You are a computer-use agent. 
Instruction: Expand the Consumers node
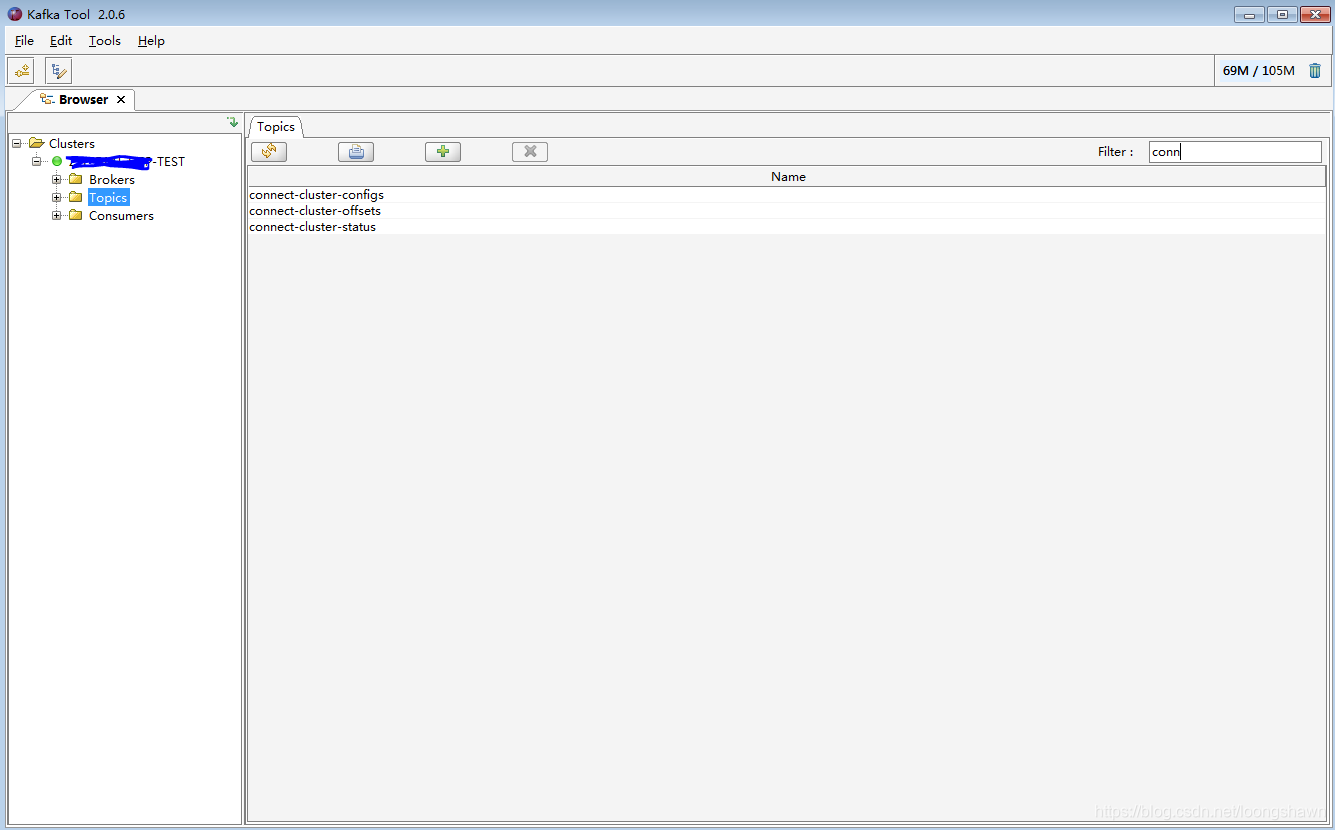point(57,215)
